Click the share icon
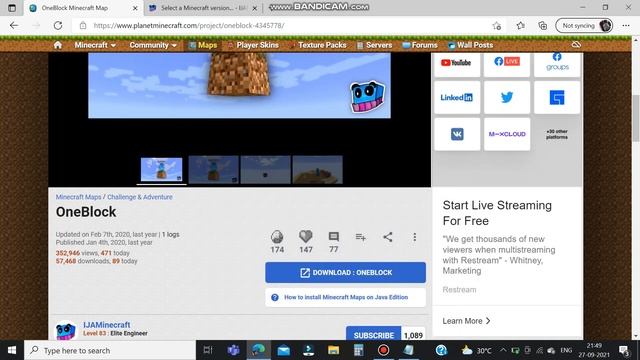 pos(388,237)
